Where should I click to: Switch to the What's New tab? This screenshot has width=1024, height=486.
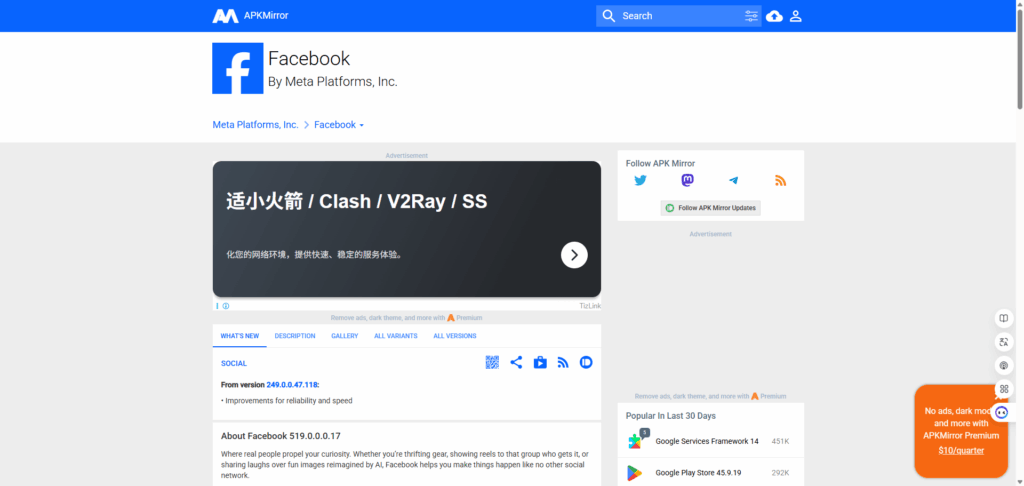click(x=240, y=336)
